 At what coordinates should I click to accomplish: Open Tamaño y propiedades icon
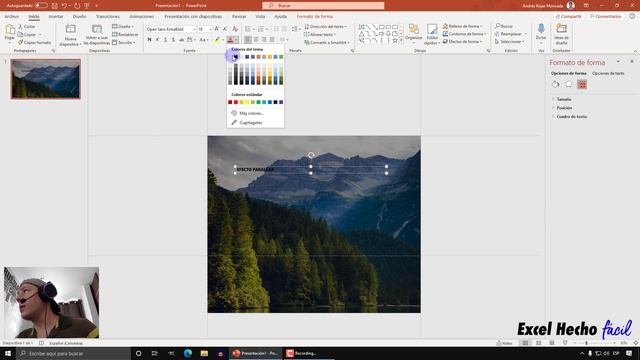(582, 84)
